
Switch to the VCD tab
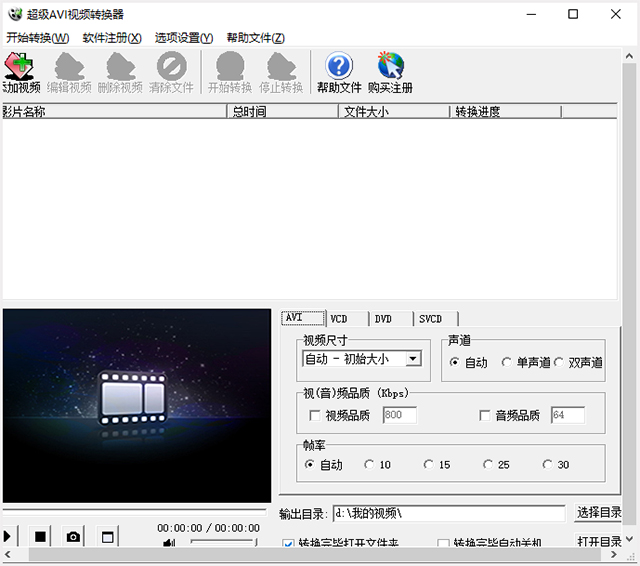point(347,319)
